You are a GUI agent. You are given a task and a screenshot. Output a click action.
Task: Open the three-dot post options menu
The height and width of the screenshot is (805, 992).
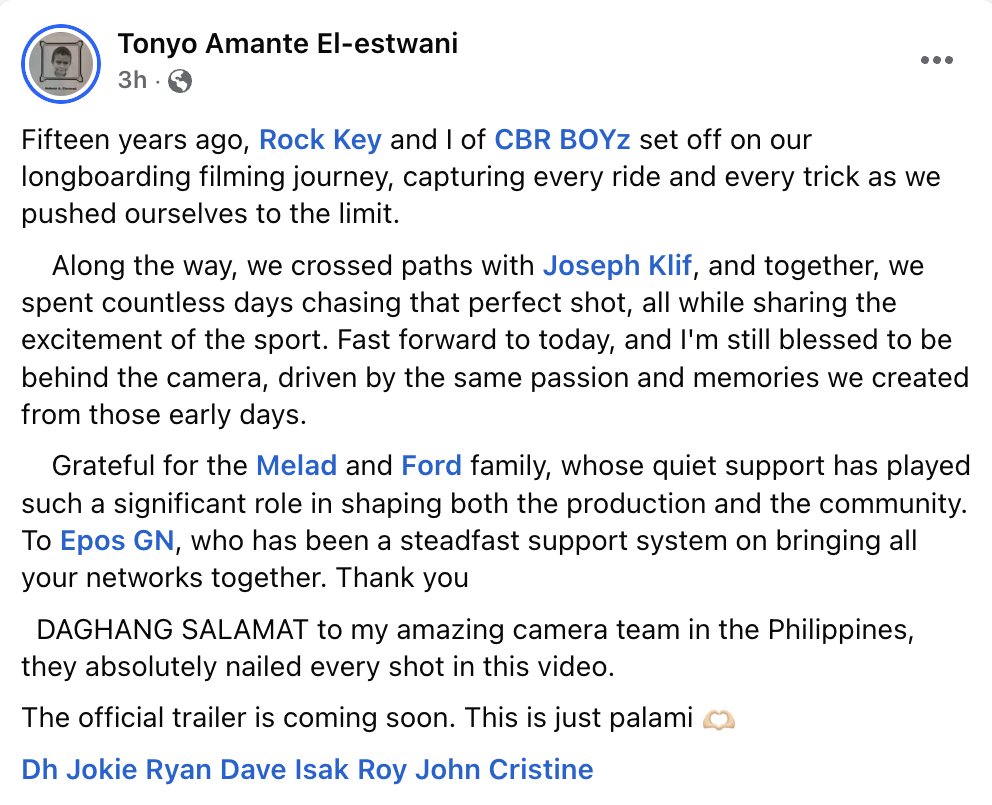(x=936, y=60)
